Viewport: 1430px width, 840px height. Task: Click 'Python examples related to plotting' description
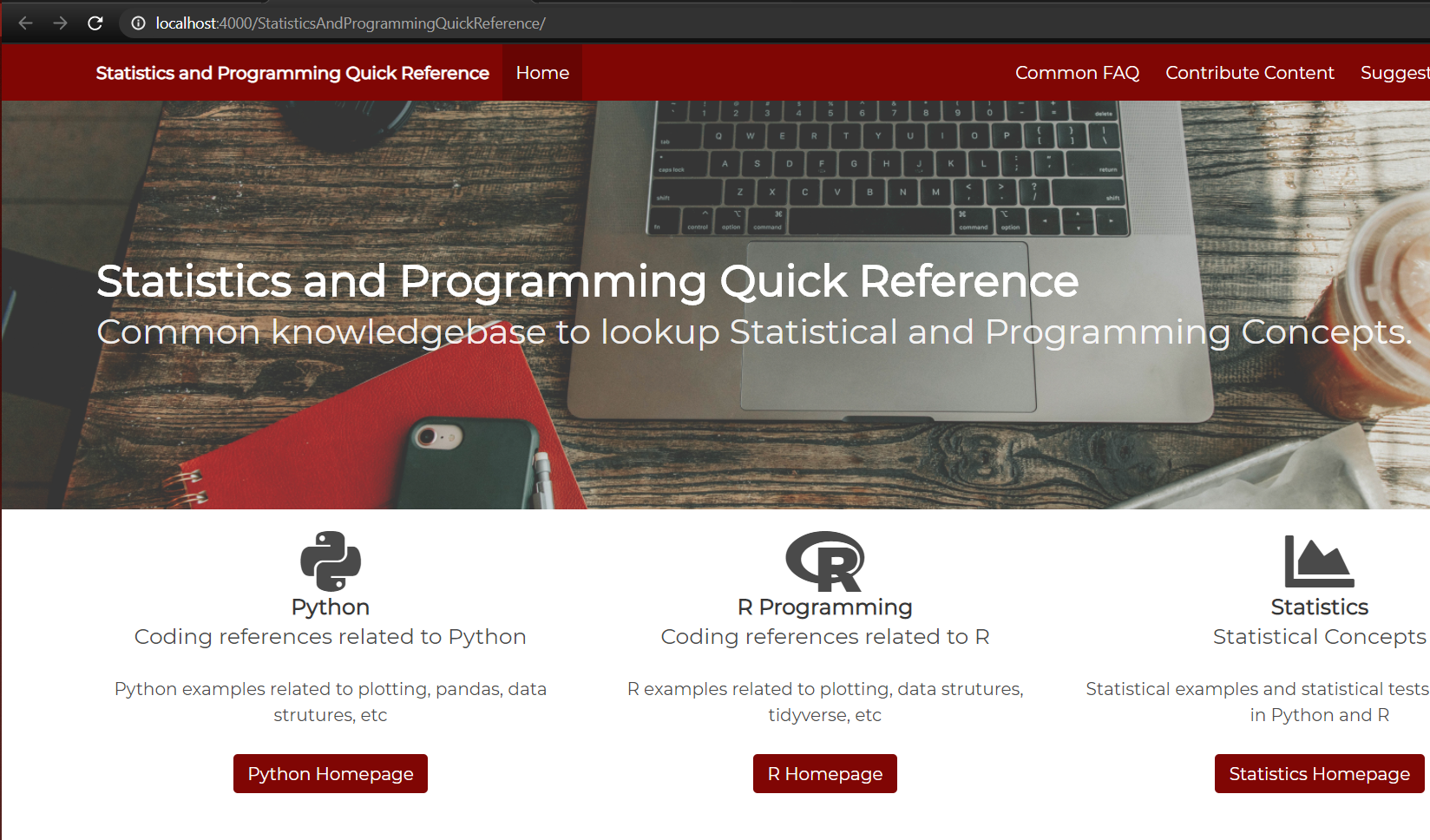[331, 702]
